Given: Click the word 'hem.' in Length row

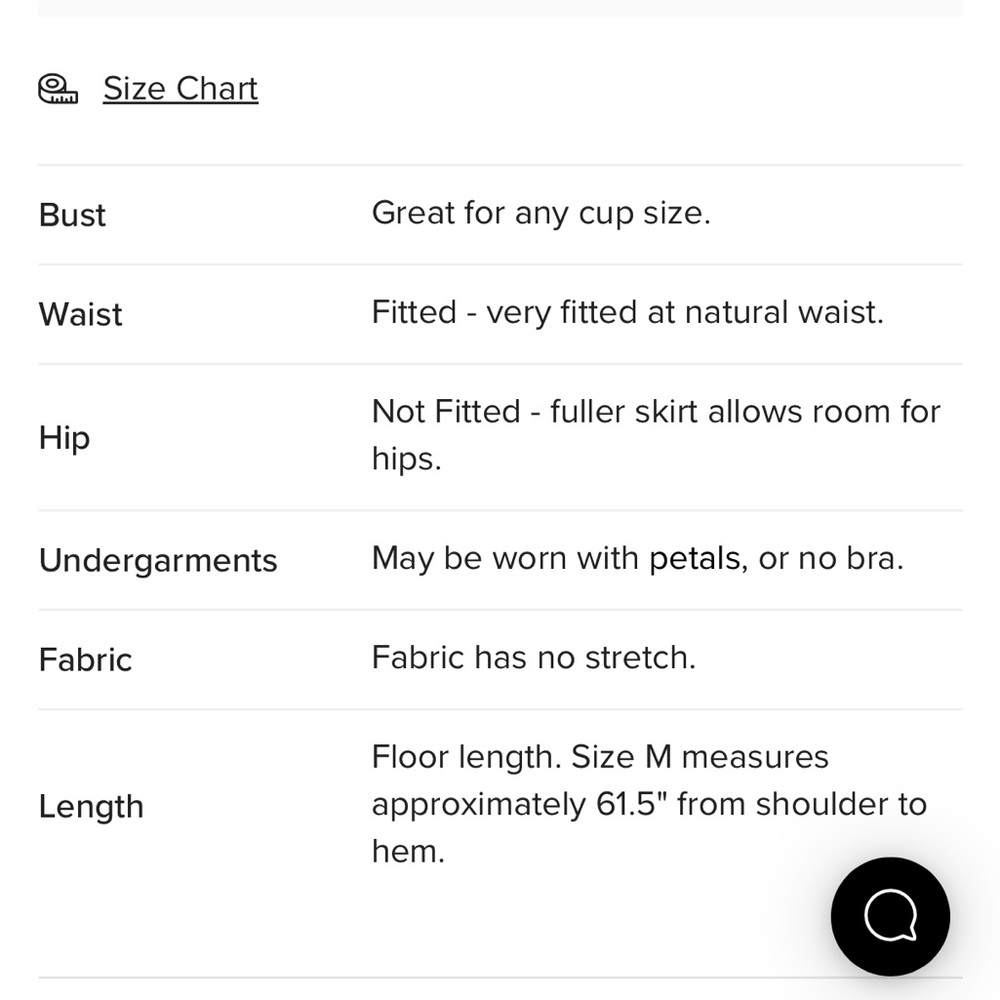Looking at the screenshot, I should tap(408, 851).
